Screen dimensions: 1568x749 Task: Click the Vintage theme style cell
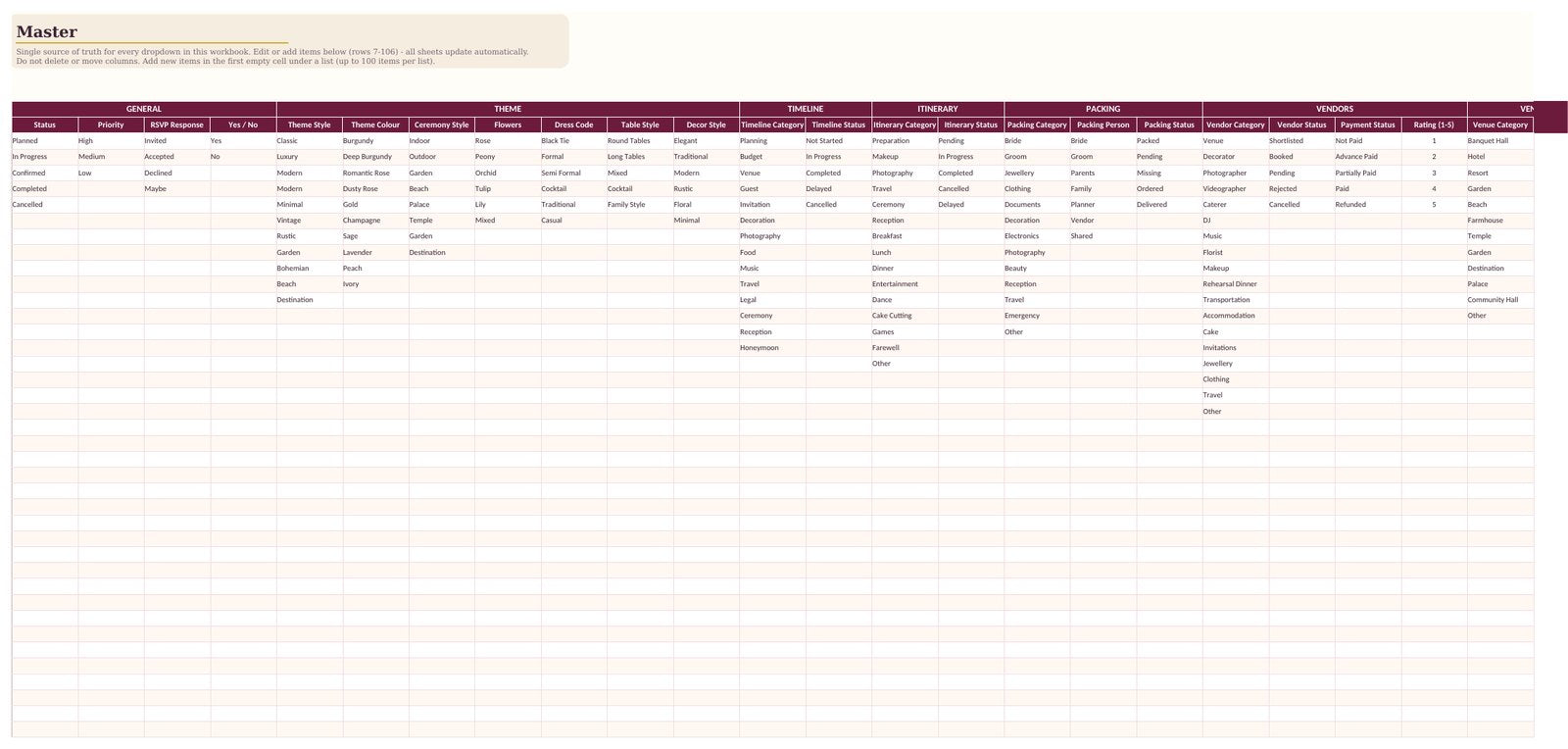(310, 221)
